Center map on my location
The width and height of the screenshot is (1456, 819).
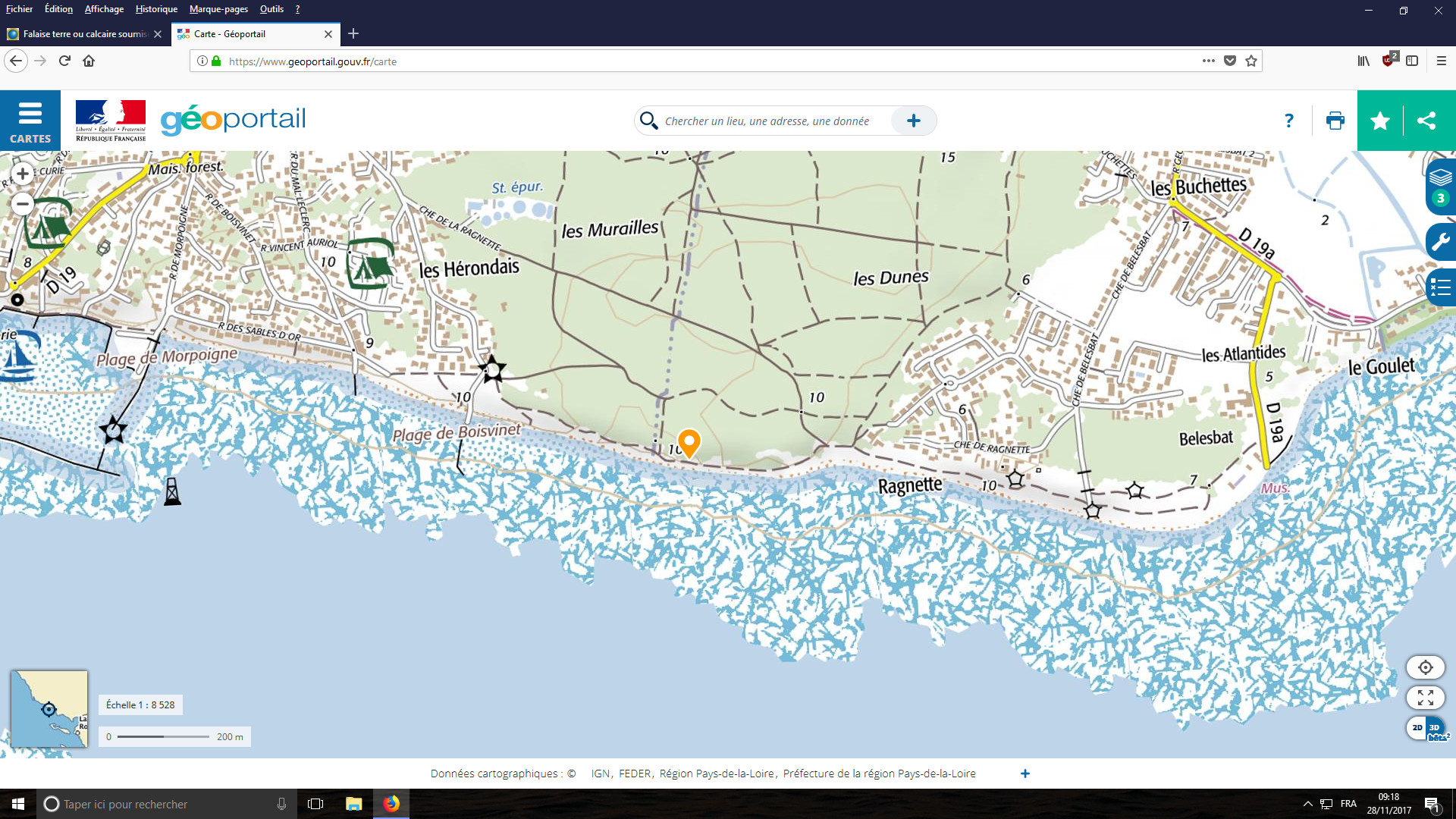(1425, 667)
